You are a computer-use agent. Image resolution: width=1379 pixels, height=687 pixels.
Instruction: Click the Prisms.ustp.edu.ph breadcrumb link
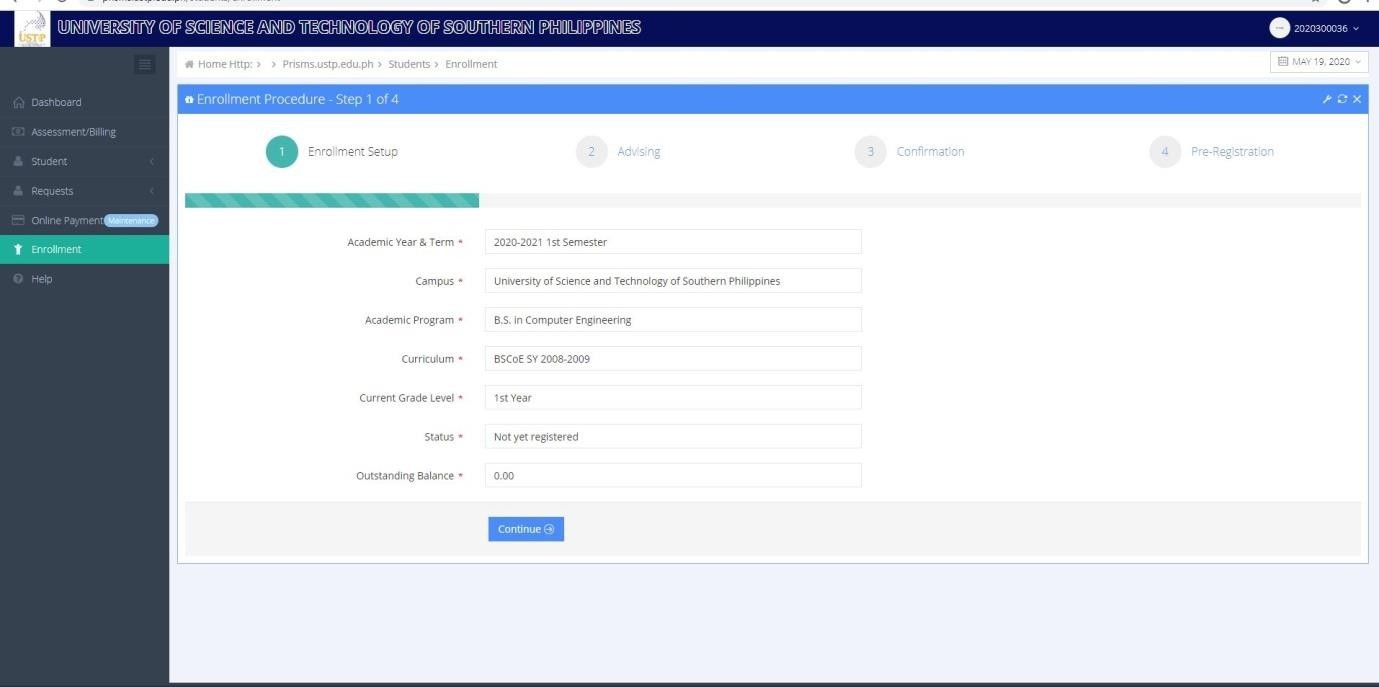point(328,64)
